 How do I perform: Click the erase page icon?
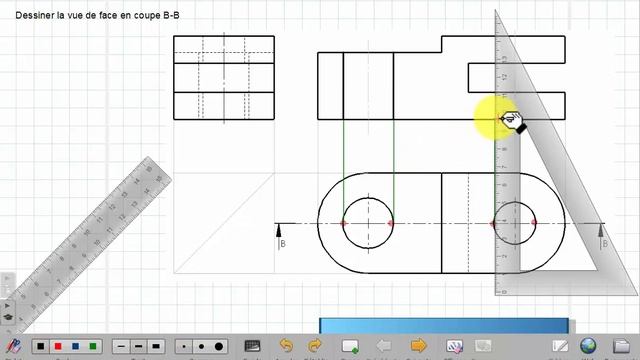click(x=454, y=346)
